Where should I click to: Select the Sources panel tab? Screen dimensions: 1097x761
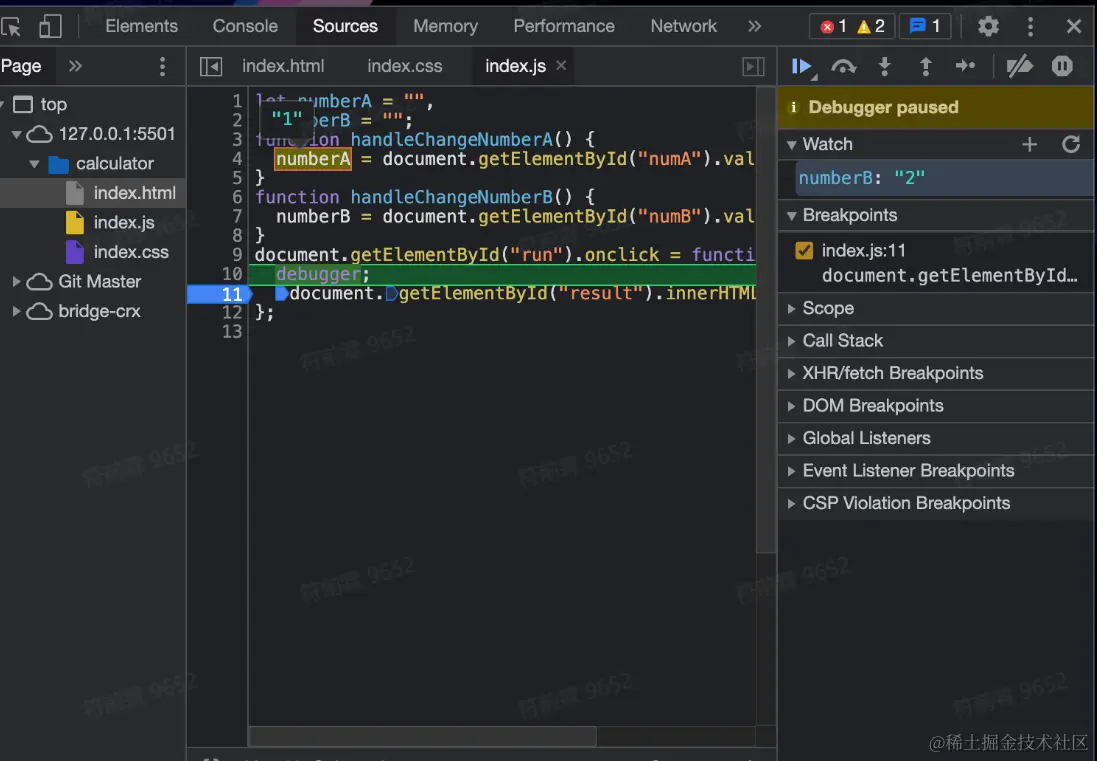click(x=345, y=27)
